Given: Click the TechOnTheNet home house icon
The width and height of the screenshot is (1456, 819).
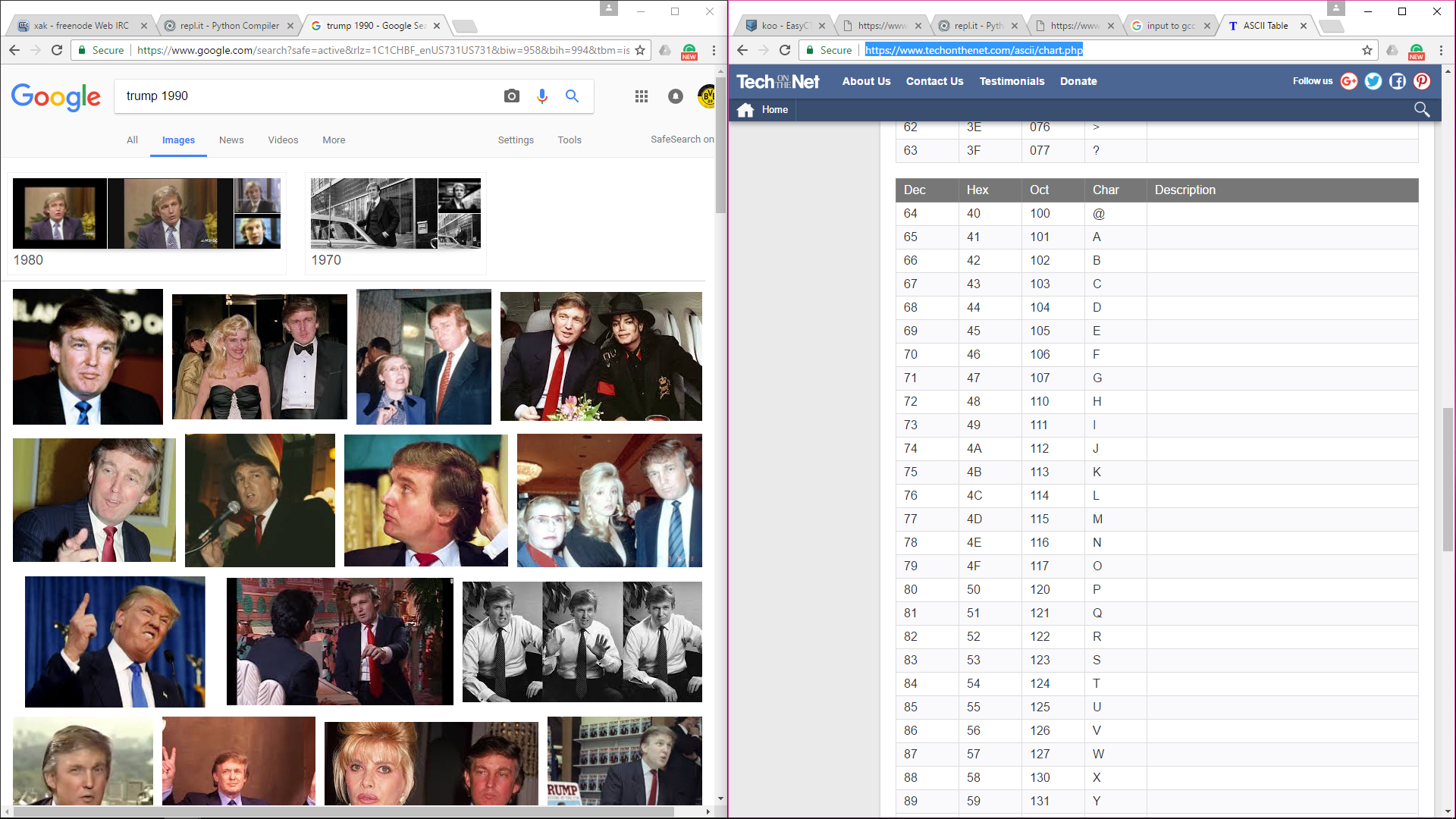Looking at the screenshot, I should pyautogui.click(x=745, y=110).
